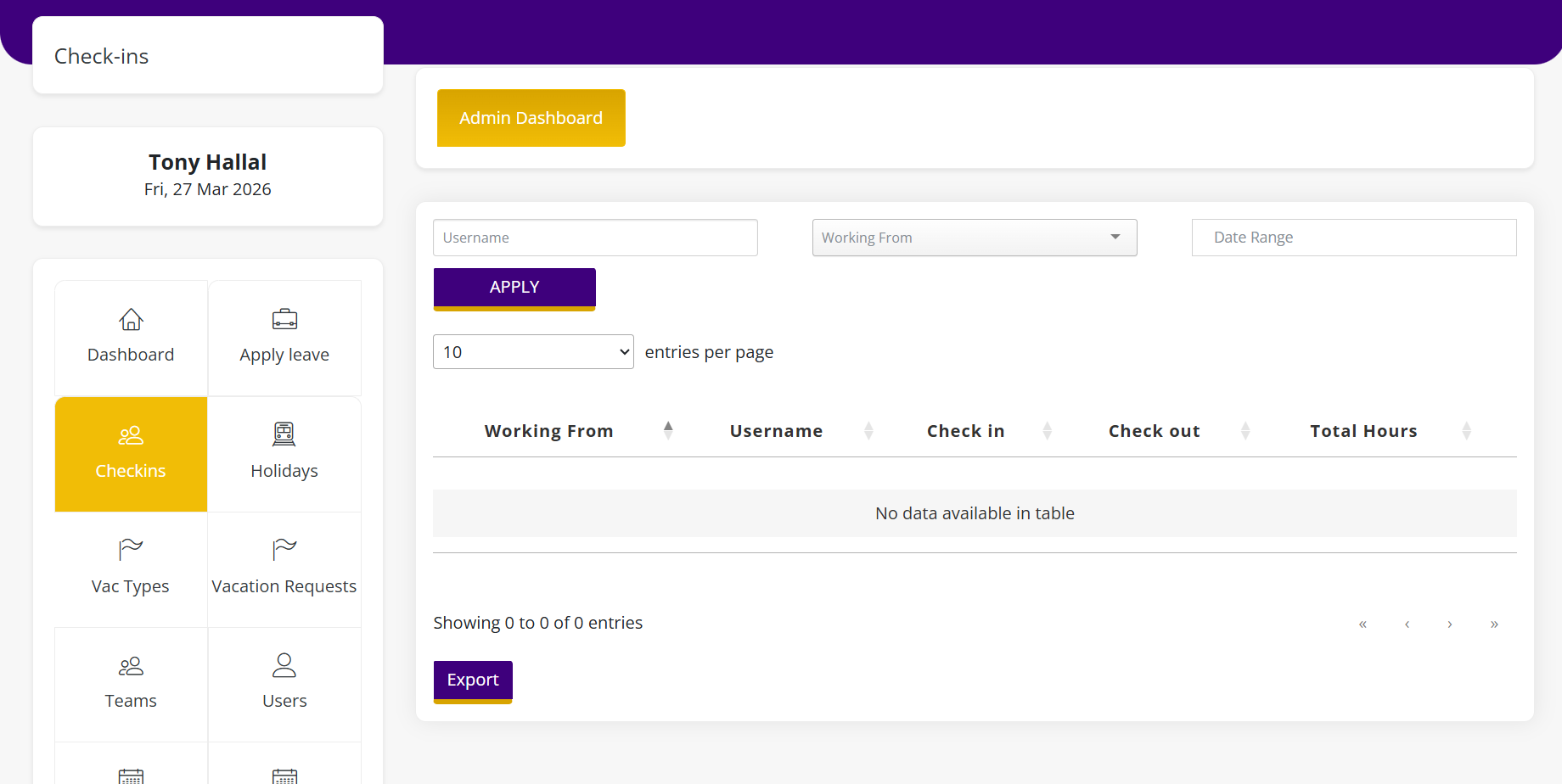Click the last page pagination arrow

pyautogui.click(x=1494, y=624)
